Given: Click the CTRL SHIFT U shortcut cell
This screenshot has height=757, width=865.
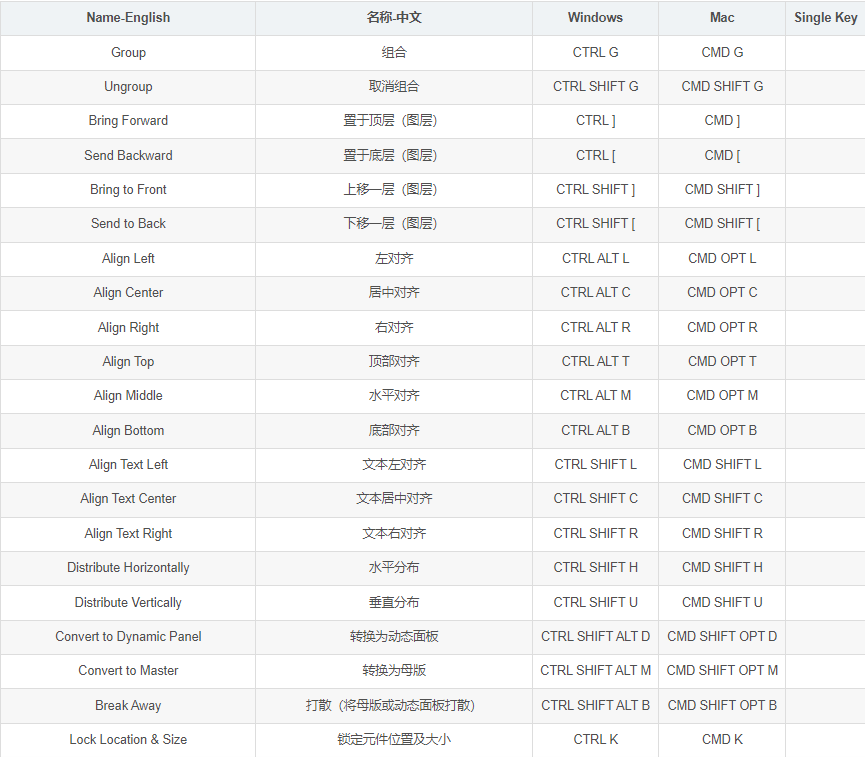Looking at the screenshot, I should tap(595, 602).
